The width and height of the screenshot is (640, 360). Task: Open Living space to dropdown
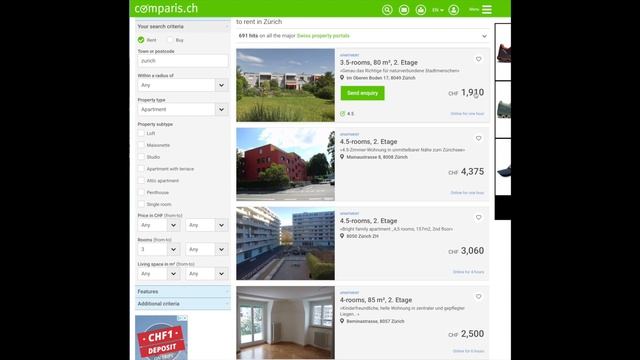207,274
